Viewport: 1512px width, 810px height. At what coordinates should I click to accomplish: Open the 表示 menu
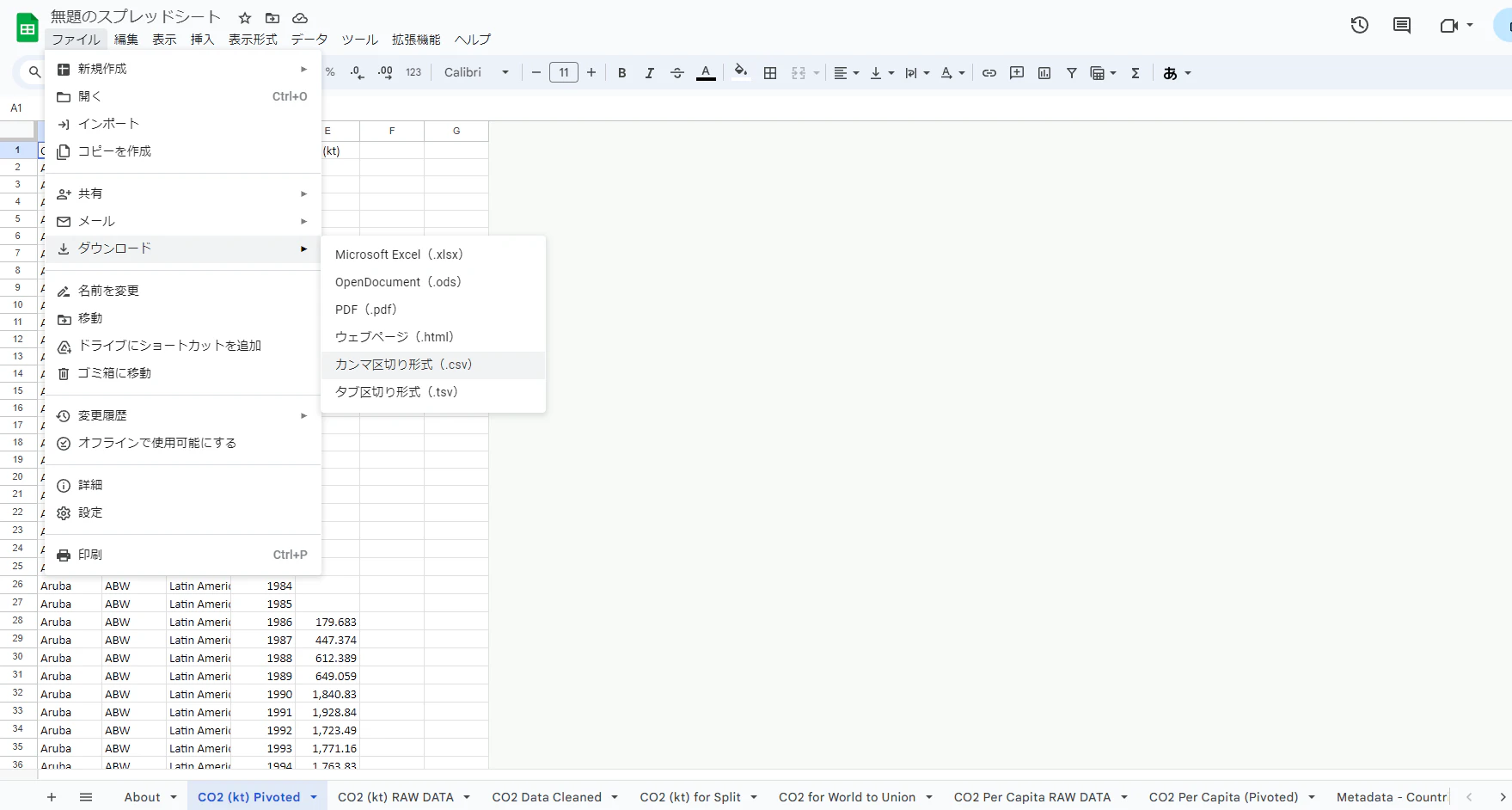click(164, 40)
